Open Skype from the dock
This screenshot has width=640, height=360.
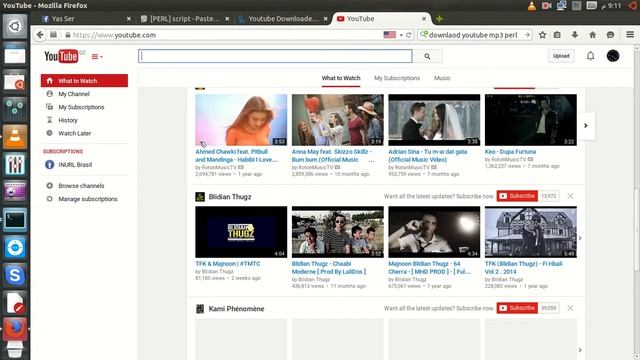[15, 275]
